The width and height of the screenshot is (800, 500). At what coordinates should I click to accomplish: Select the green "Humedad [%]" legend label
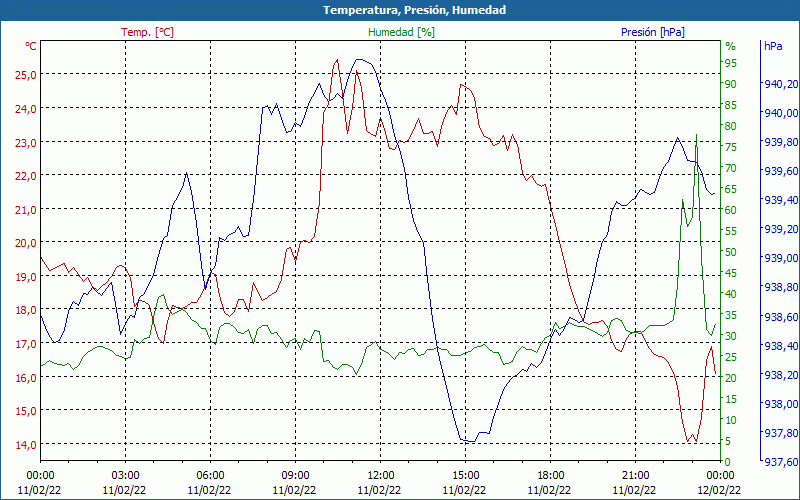(x=402, y=32)
